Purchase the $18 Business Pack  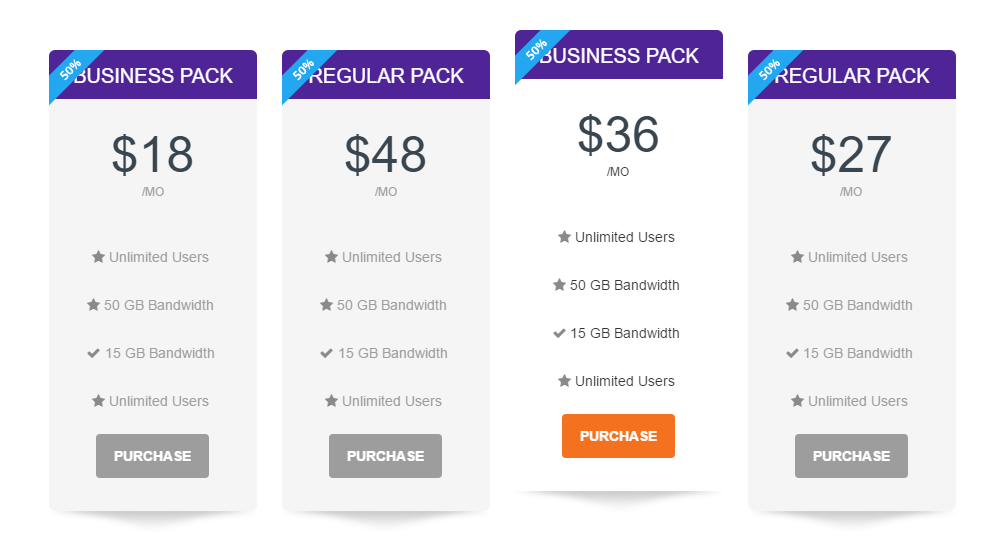[x=152, y=456]
